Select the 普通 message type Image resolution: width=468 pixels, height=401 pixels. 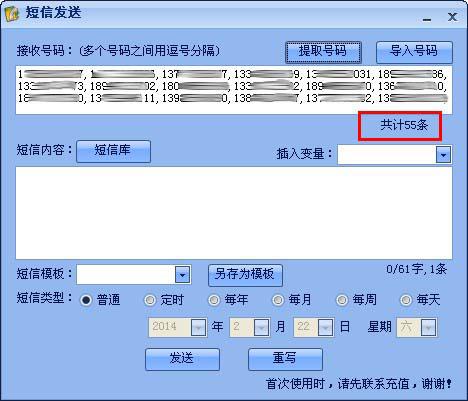point(86,300)
